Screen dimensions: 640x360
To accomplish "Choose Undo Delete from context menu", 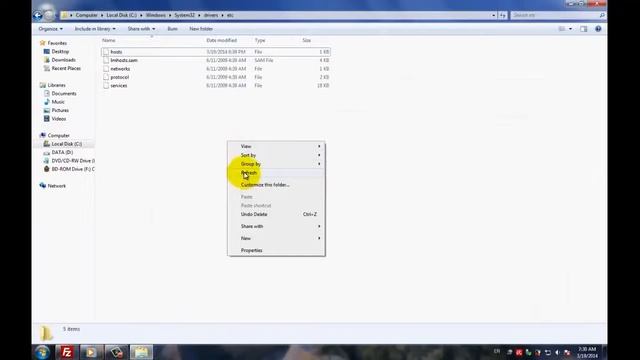I will point(276,214).
